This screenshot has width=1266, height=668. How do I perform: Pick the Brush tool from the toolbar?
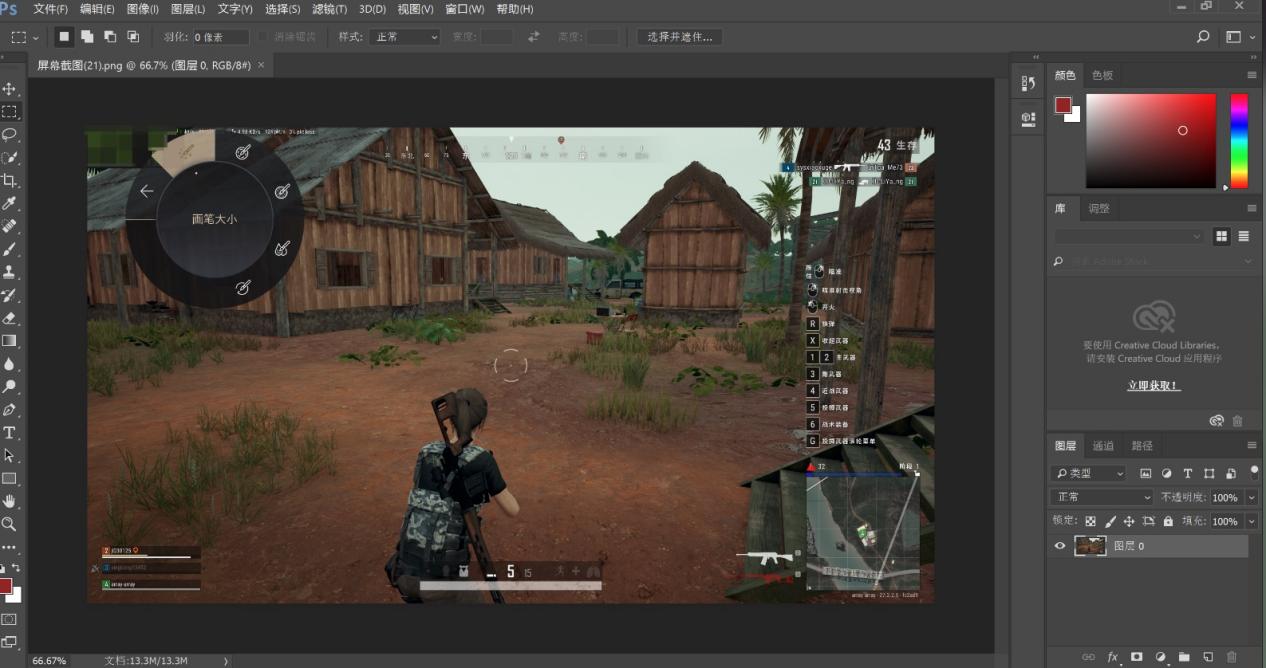click(12, 250)
